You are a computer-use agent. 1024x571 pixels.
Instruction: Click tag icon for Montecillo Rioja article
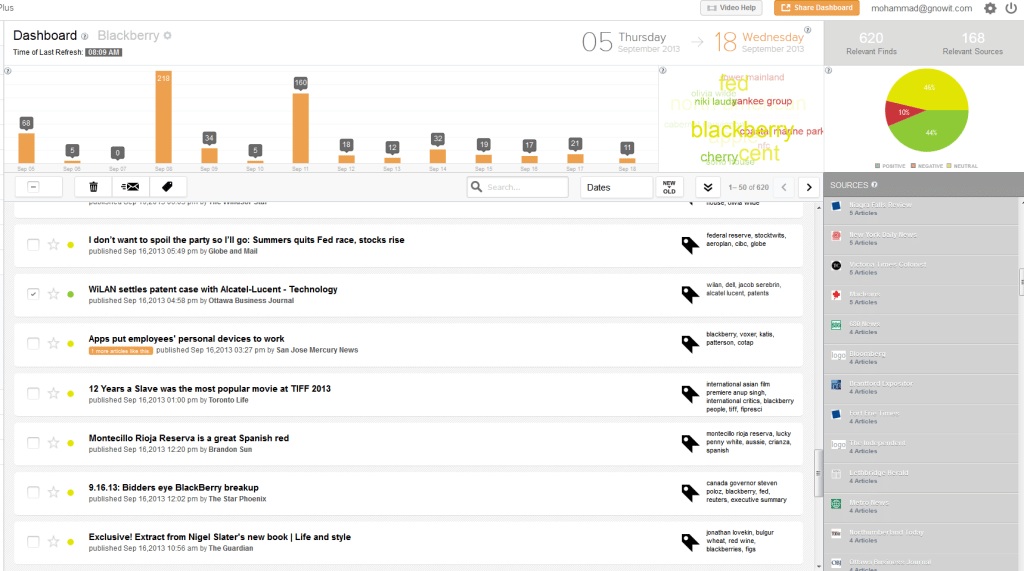(690, 443)
